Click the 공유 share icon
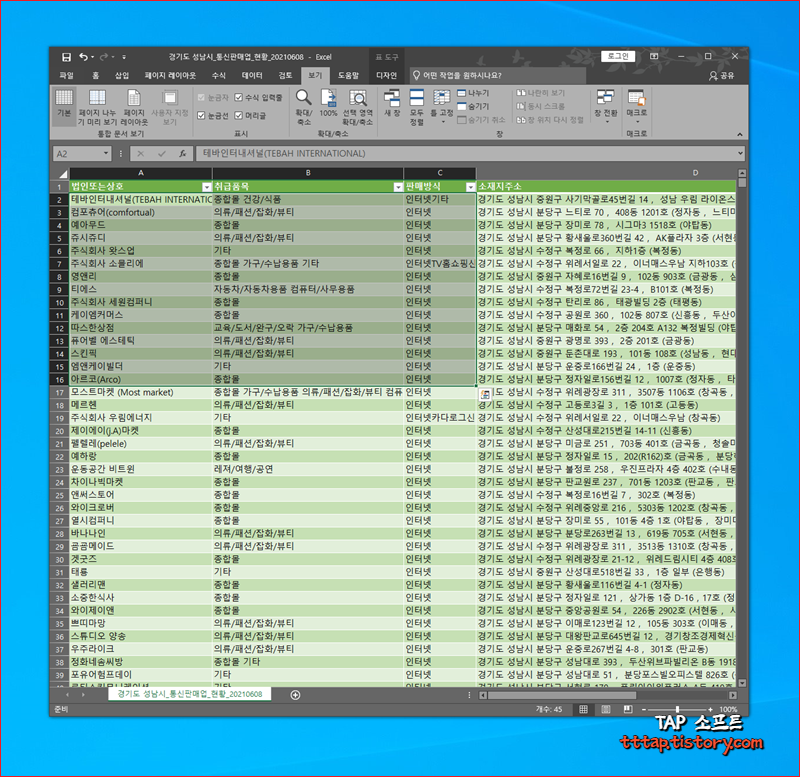800x777 pixels. [721, 76]
